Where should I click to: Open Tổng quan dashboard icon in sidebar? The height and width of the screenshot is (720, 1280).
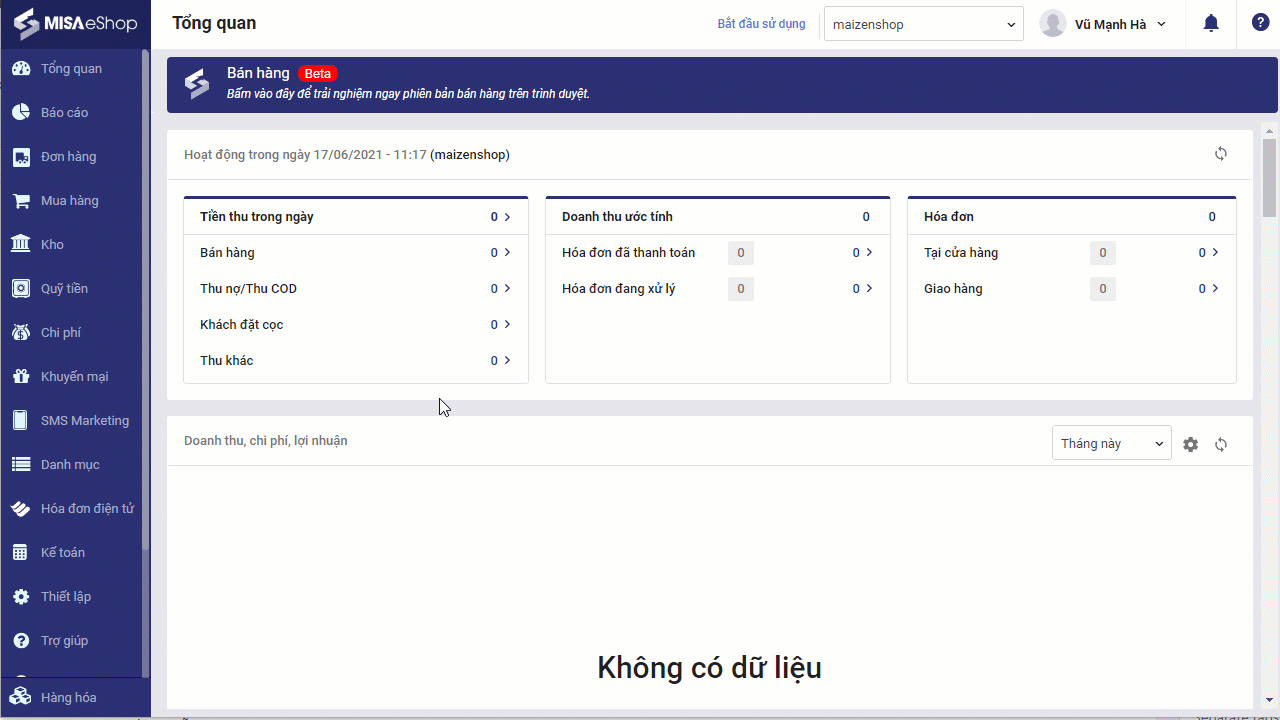coord(21,69)
